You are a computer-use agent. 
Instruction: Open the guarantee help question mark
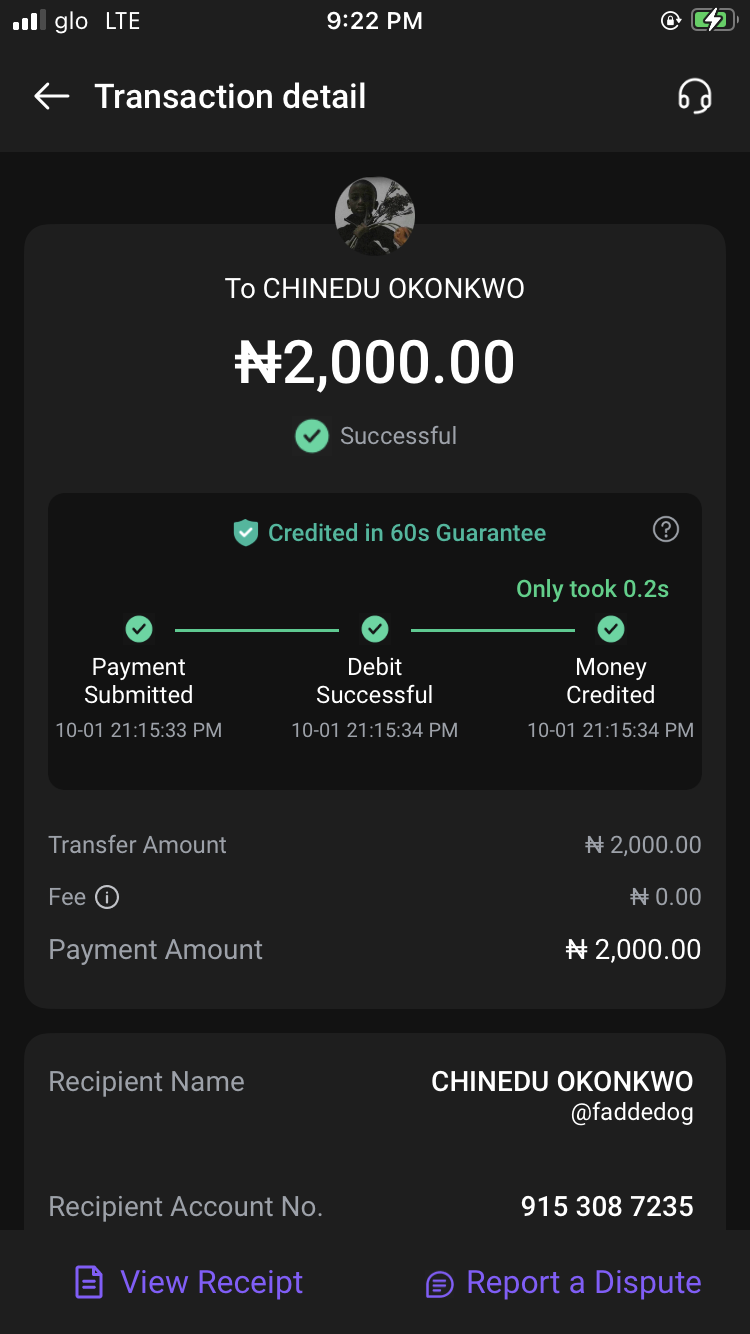click(666, 530)
